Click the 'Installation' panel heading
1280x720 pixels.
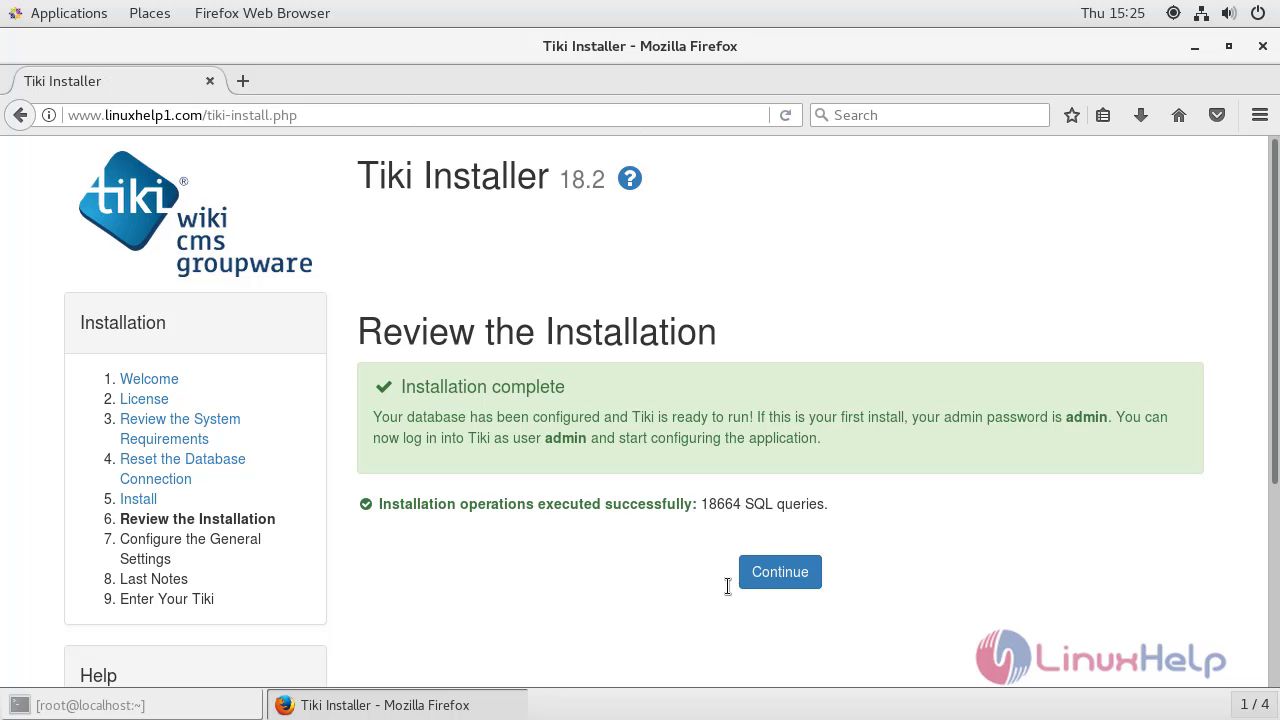[x=123, y=323]
